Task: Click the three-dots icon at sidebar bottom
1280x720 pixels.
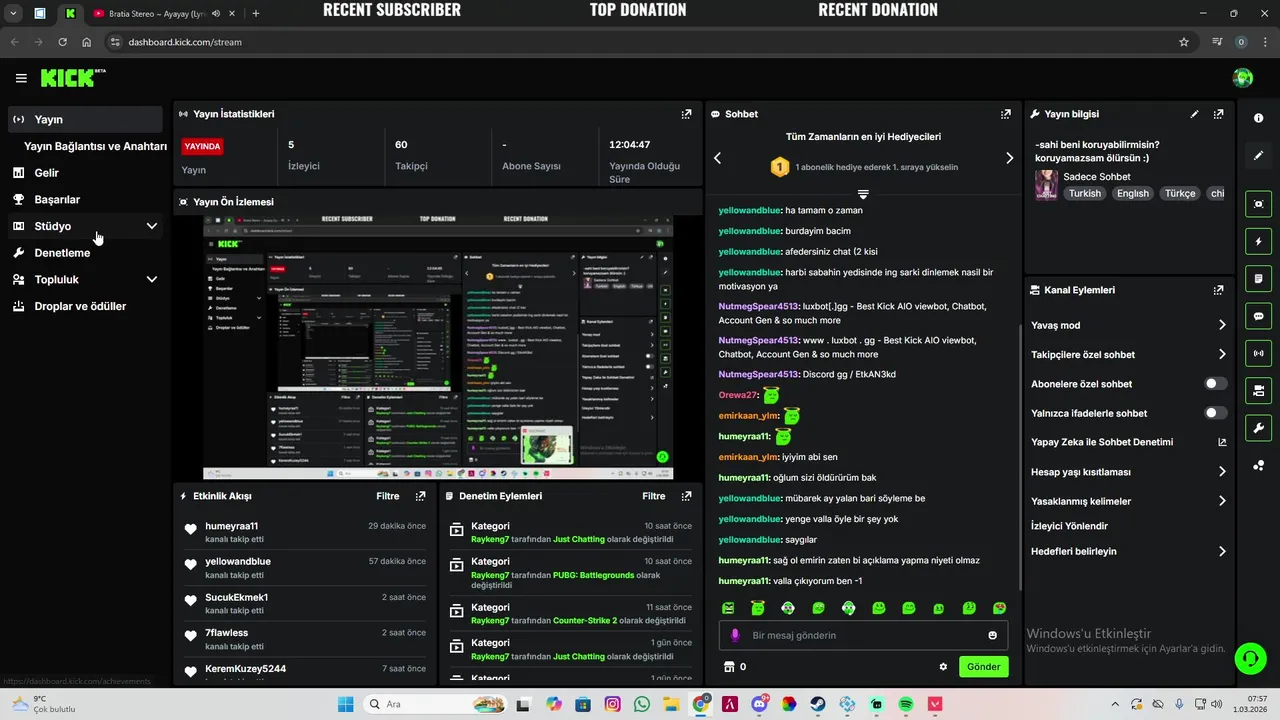Action: pyautogui.click(x=1258, y=465)
